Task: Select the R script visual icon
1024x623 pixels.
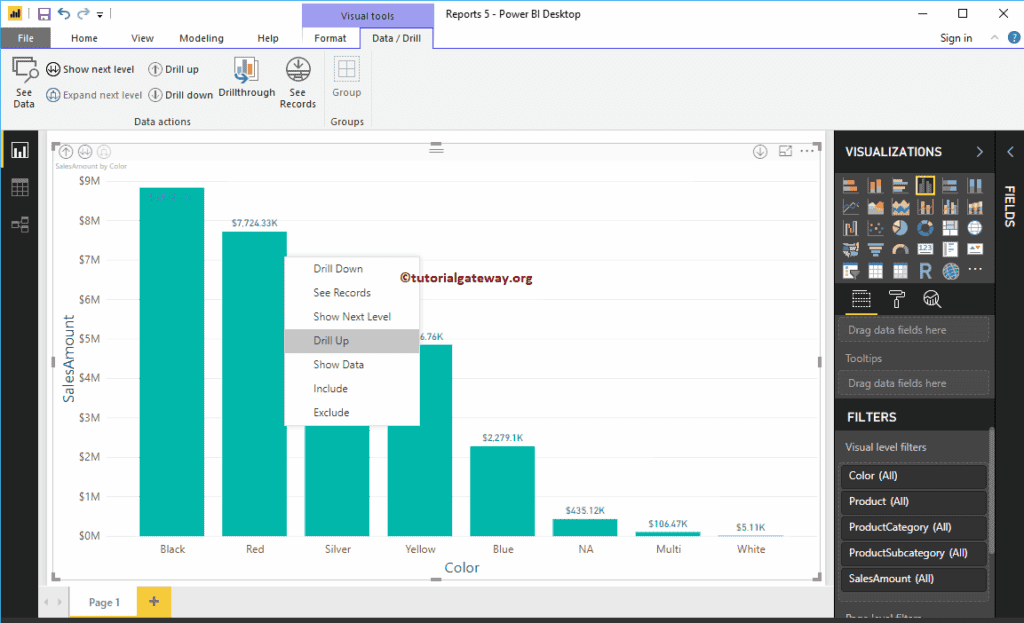Action: coord(926,272)
